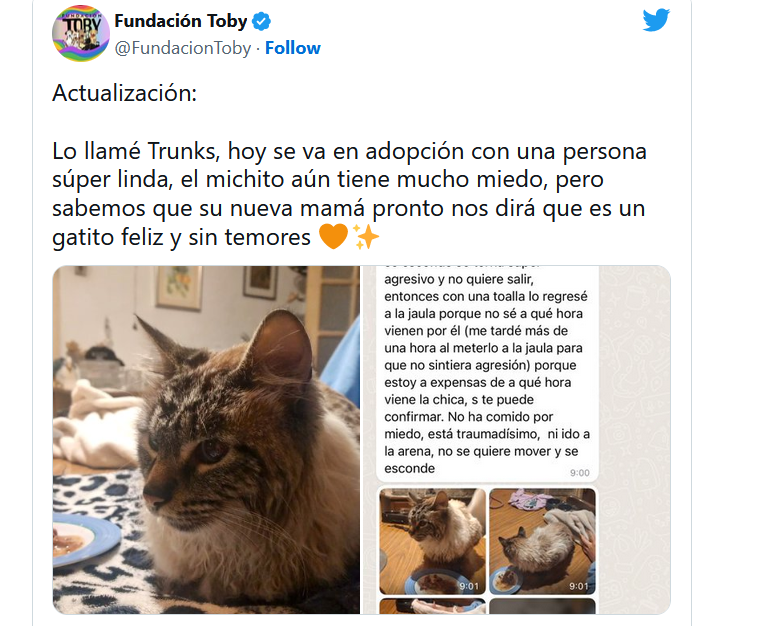761x626 pixels.
Task: Click the 9:00 message timestamp
Action: click(x=579, y=473)
